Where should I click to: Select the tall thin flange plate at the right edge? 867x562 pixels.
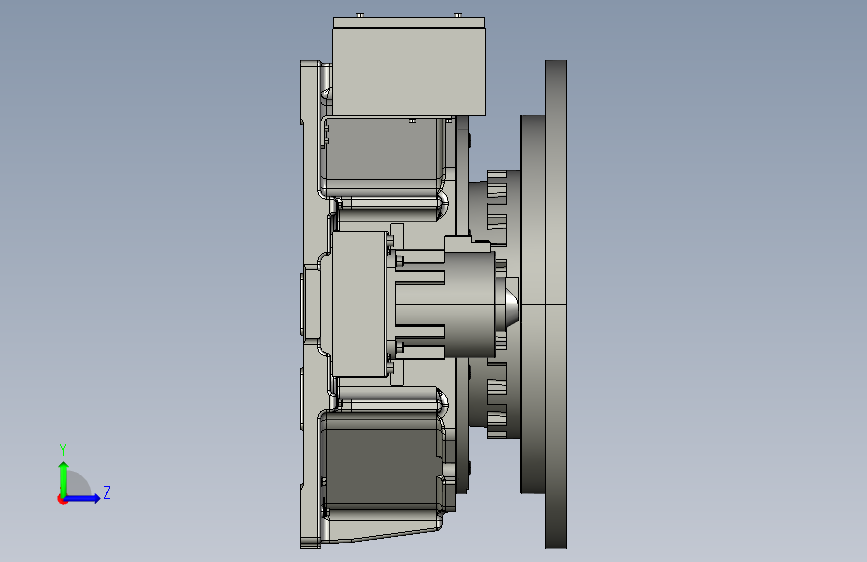556,304
